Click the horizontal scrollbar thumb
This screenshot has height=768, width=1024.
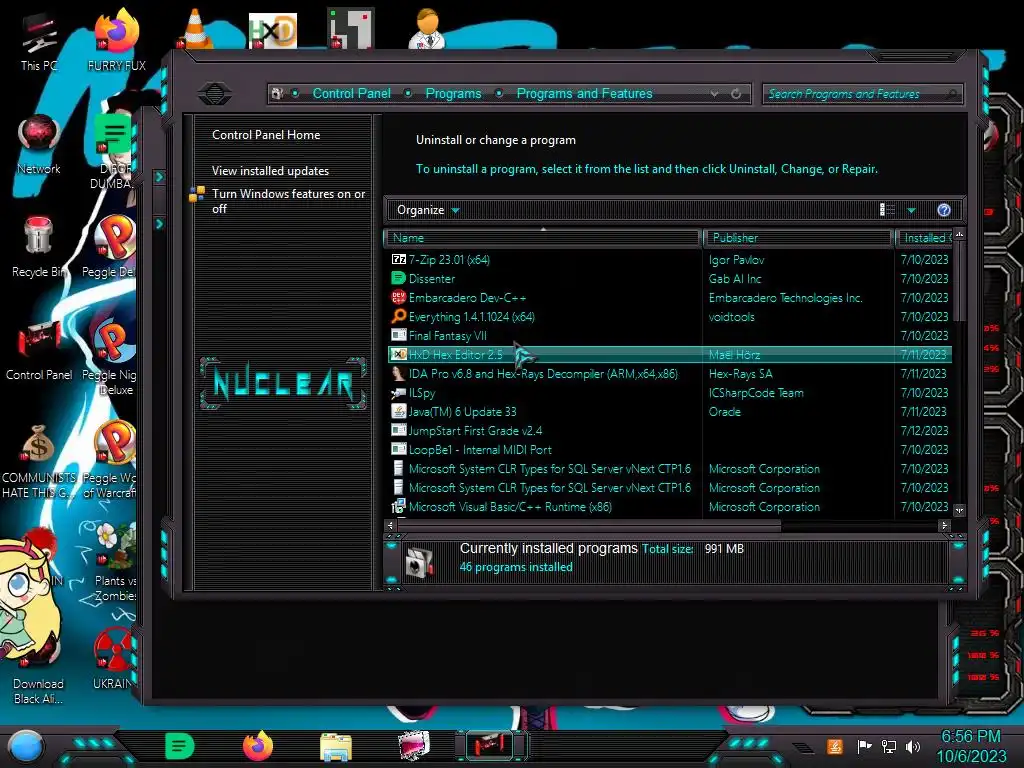[588, 525]
